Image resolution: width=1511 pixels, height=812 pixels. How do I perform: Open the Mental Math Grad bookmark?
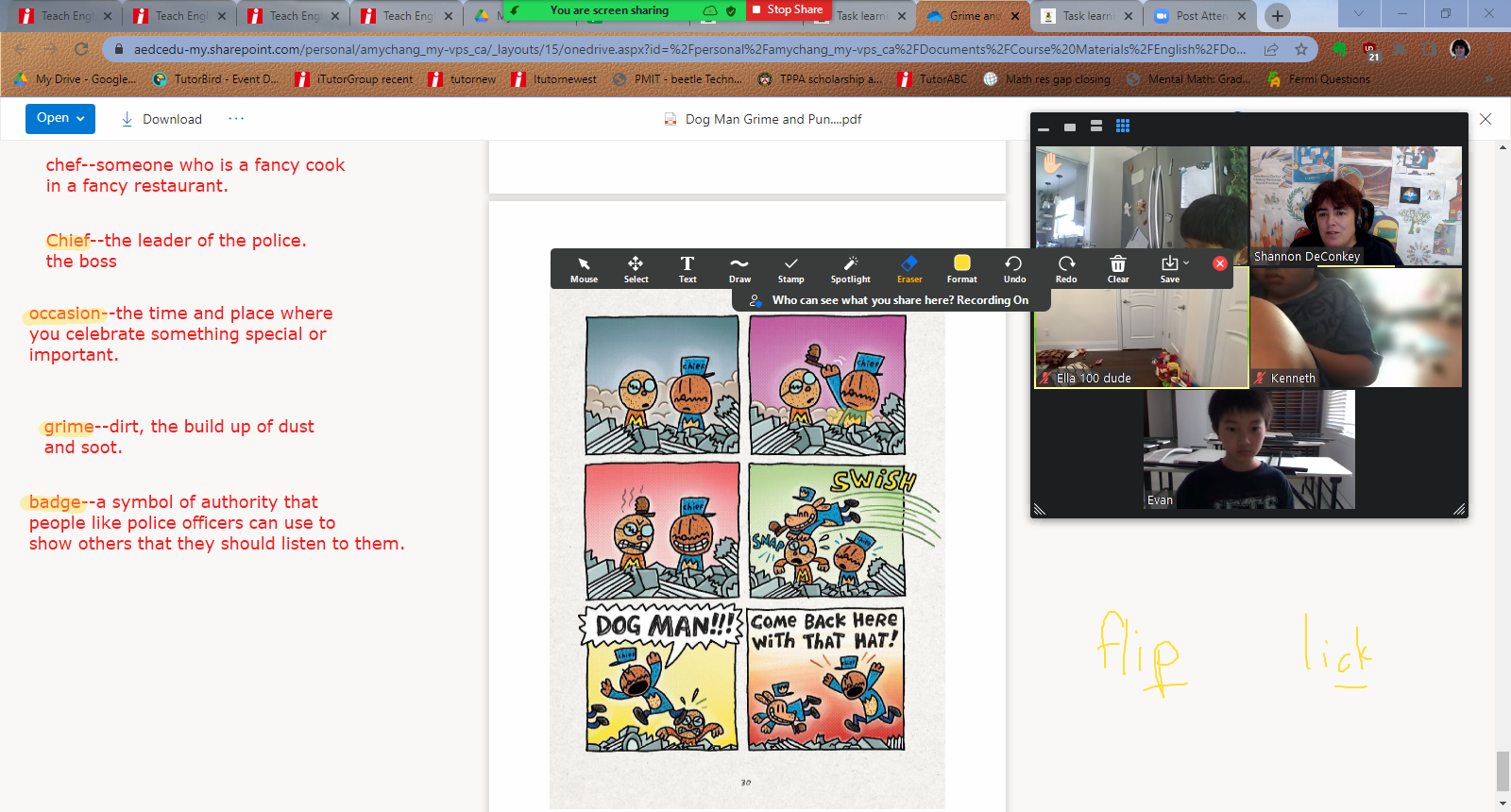1188,79
